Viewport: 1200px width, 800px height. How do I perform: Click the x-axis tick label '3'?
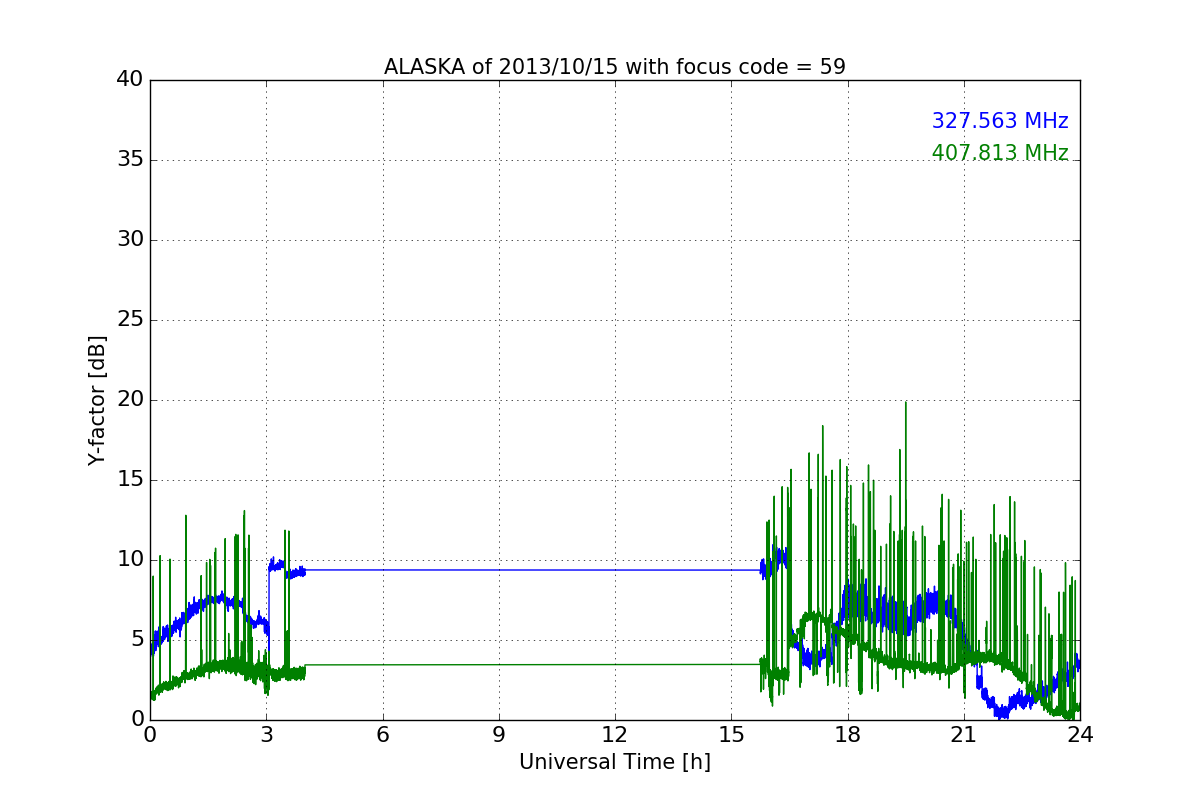(266, 734)
